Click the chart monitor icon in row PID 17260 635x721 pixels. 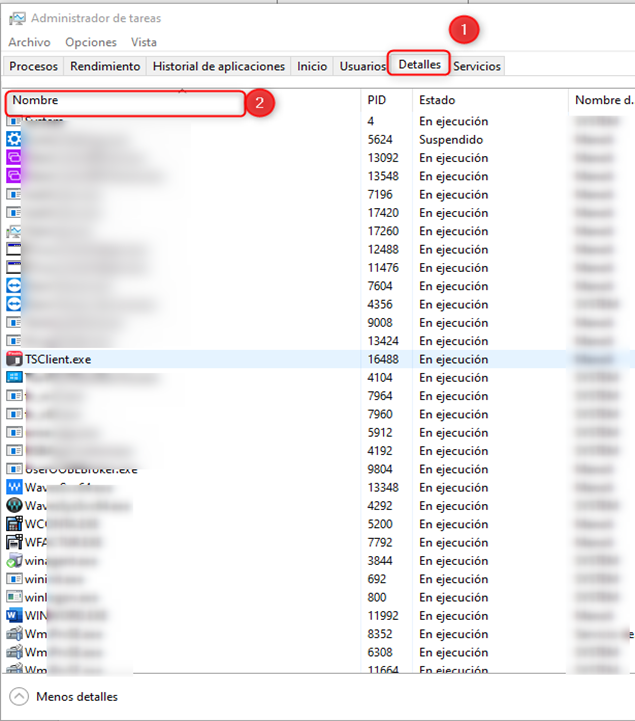(x=14, y=231)
